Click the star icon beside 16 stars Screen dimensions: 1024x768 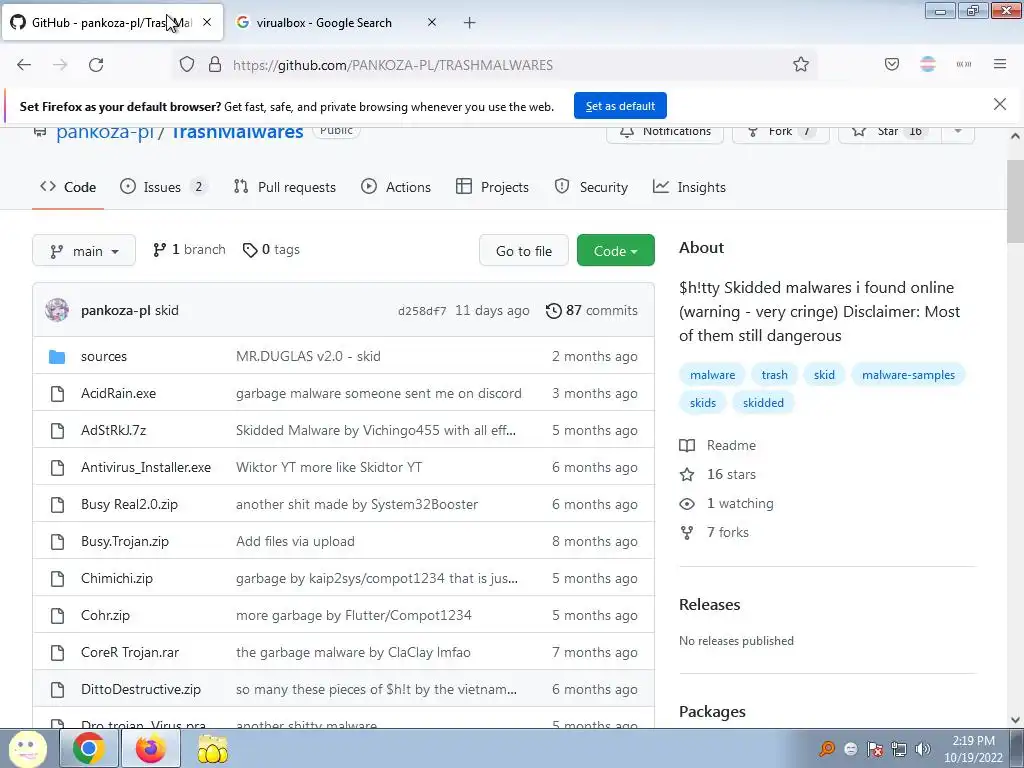coord(687,475)
